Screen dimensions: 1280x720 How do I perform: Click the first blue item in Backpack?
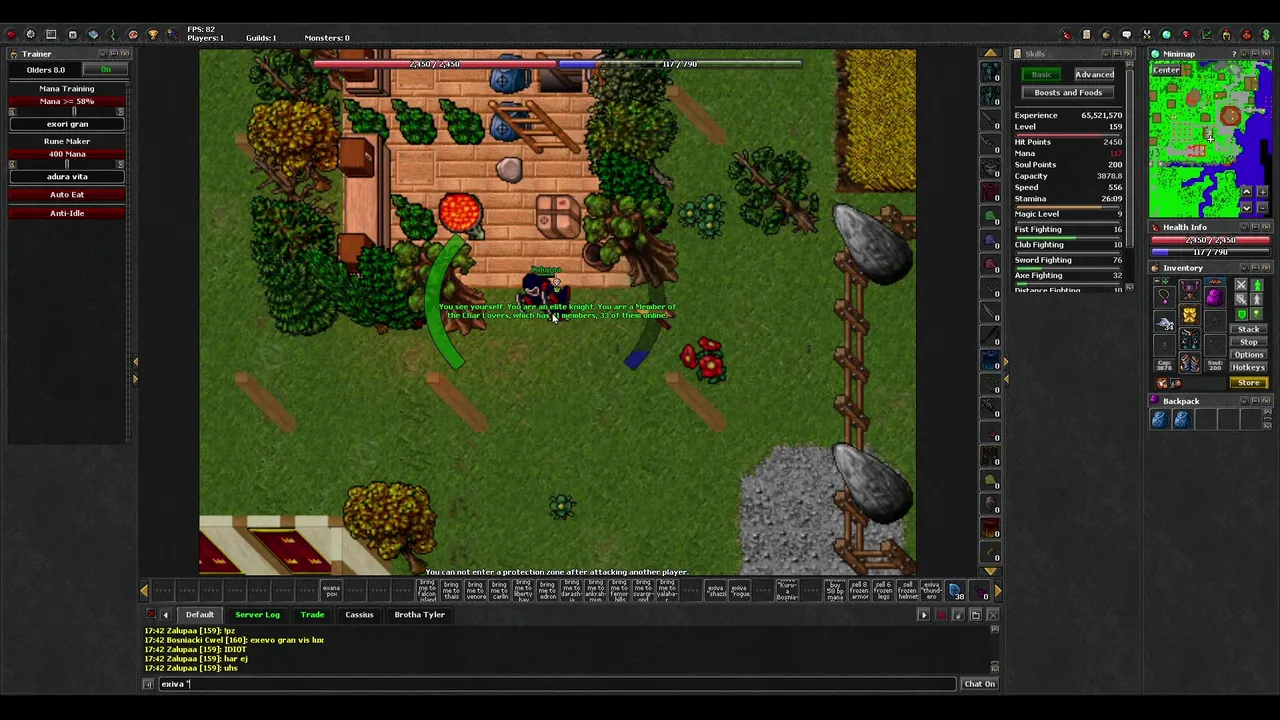click(x=1160, y=419)
